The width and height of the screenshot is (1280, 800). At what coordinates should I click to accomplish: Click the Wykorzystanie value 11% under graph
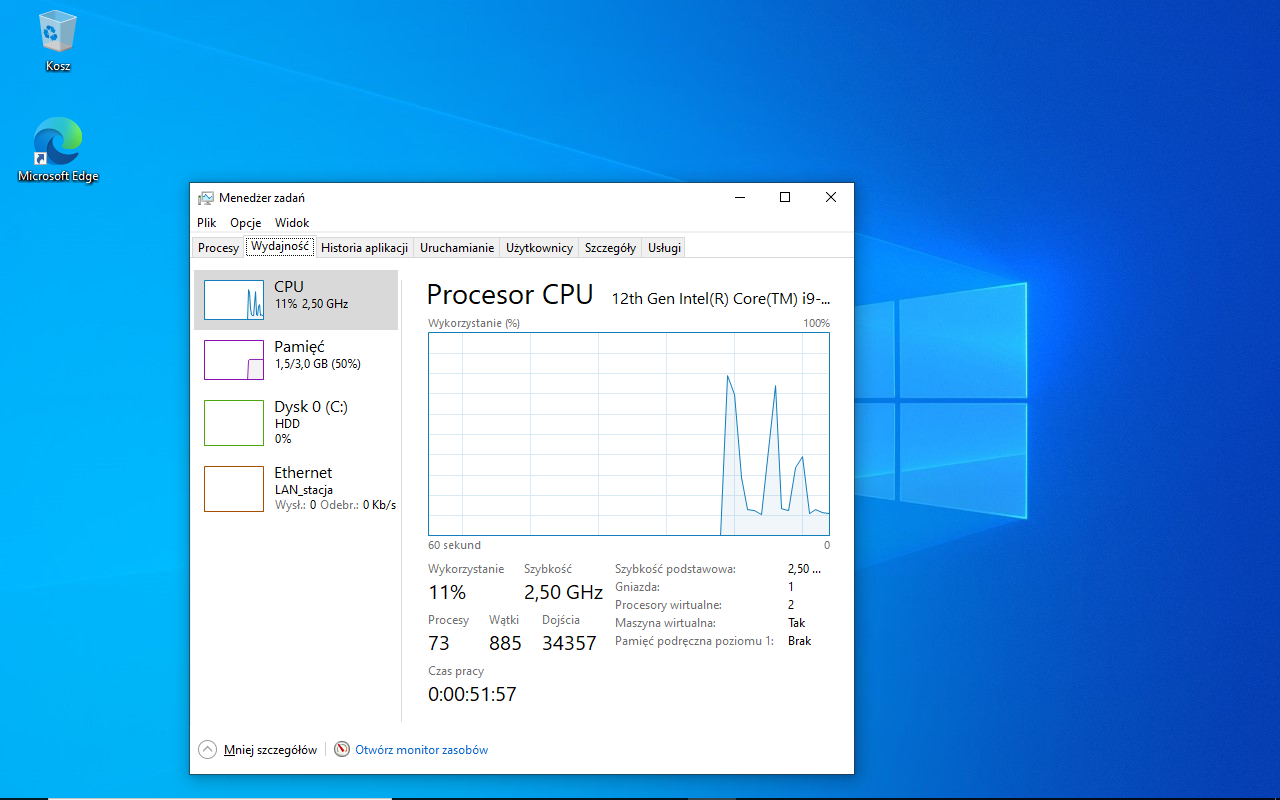447,592
